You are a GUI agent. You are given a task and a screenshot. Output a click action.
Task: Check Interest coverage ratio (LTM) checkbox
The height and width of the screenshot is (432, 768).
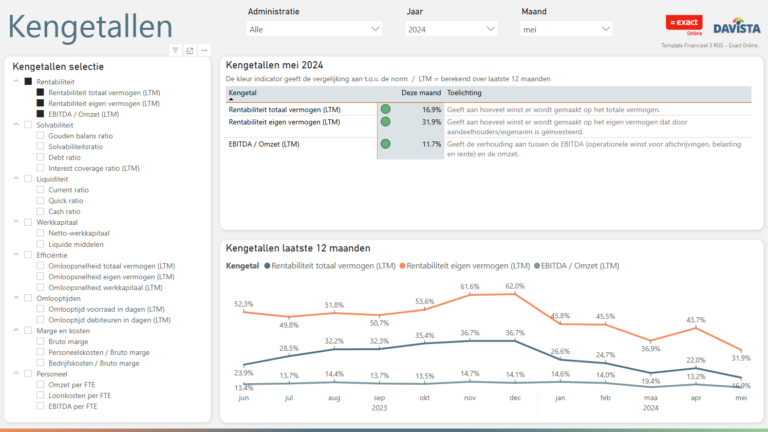point(40,168)
